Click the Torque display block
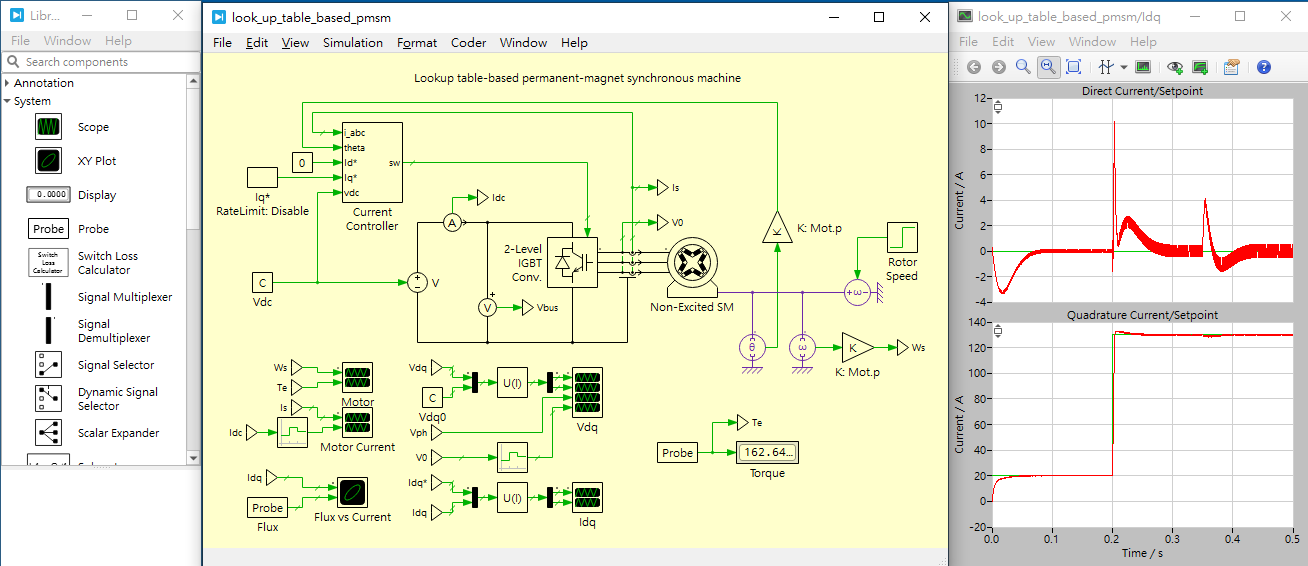This screenshot has width=1308, height=566. coord(768,453)
